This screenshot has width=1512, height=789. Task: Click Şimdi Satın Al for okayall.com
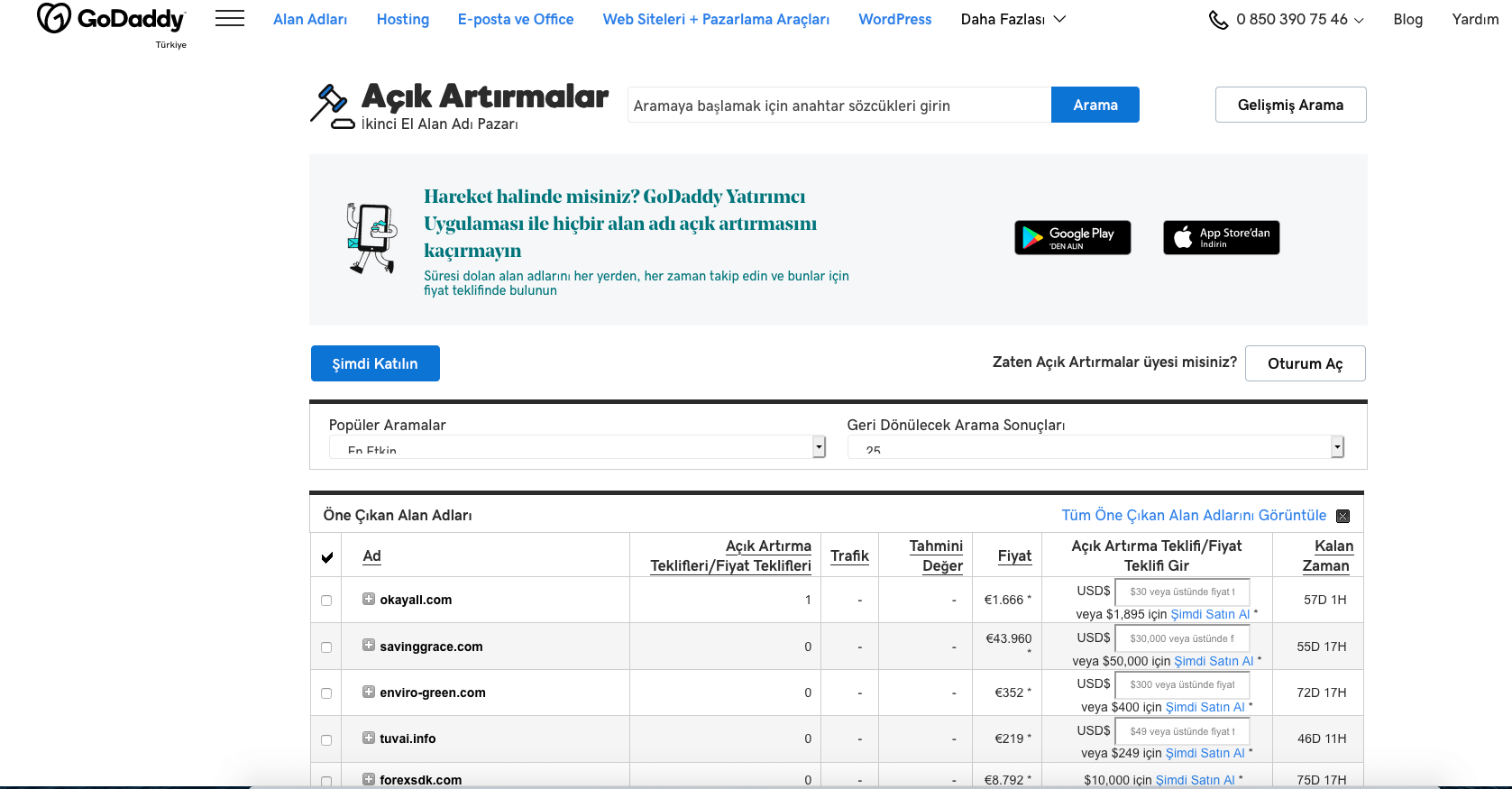click(1210, 614)
